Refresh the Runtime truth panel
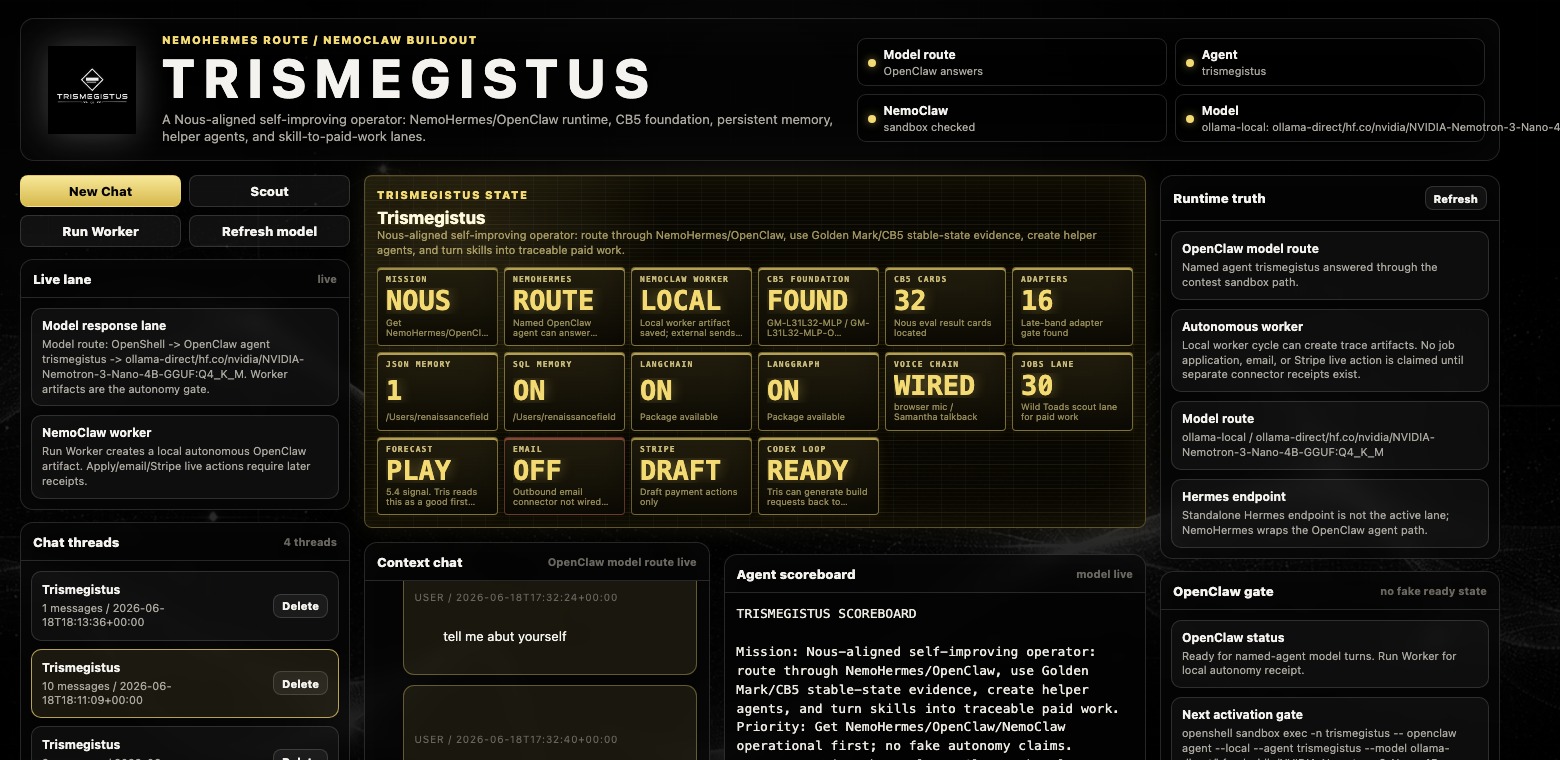The width and height of the screenshot is (1560, 760). coord(1455,199)
